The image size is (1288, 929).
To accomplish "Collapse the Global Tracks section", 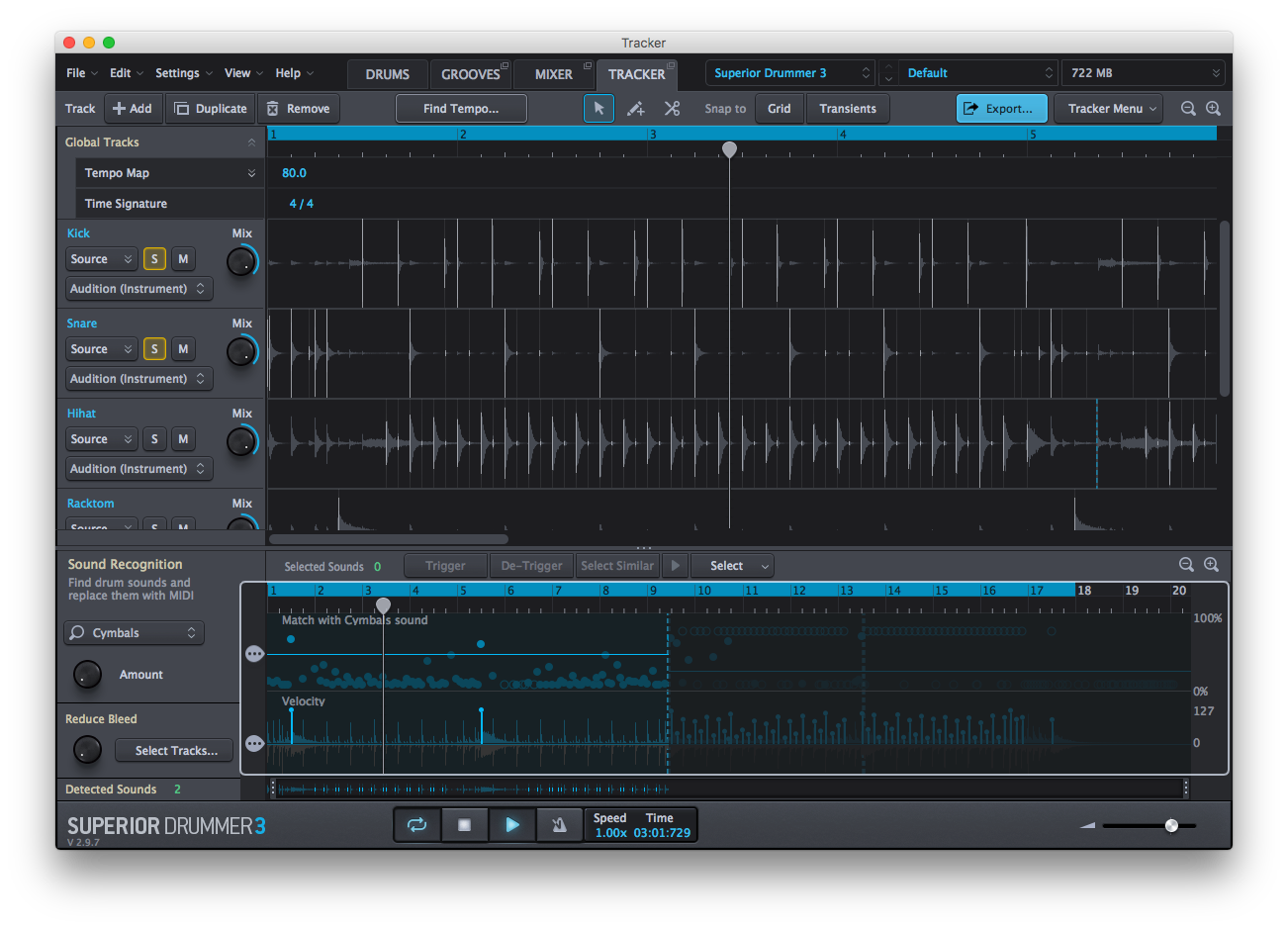I will pos(251,142).
